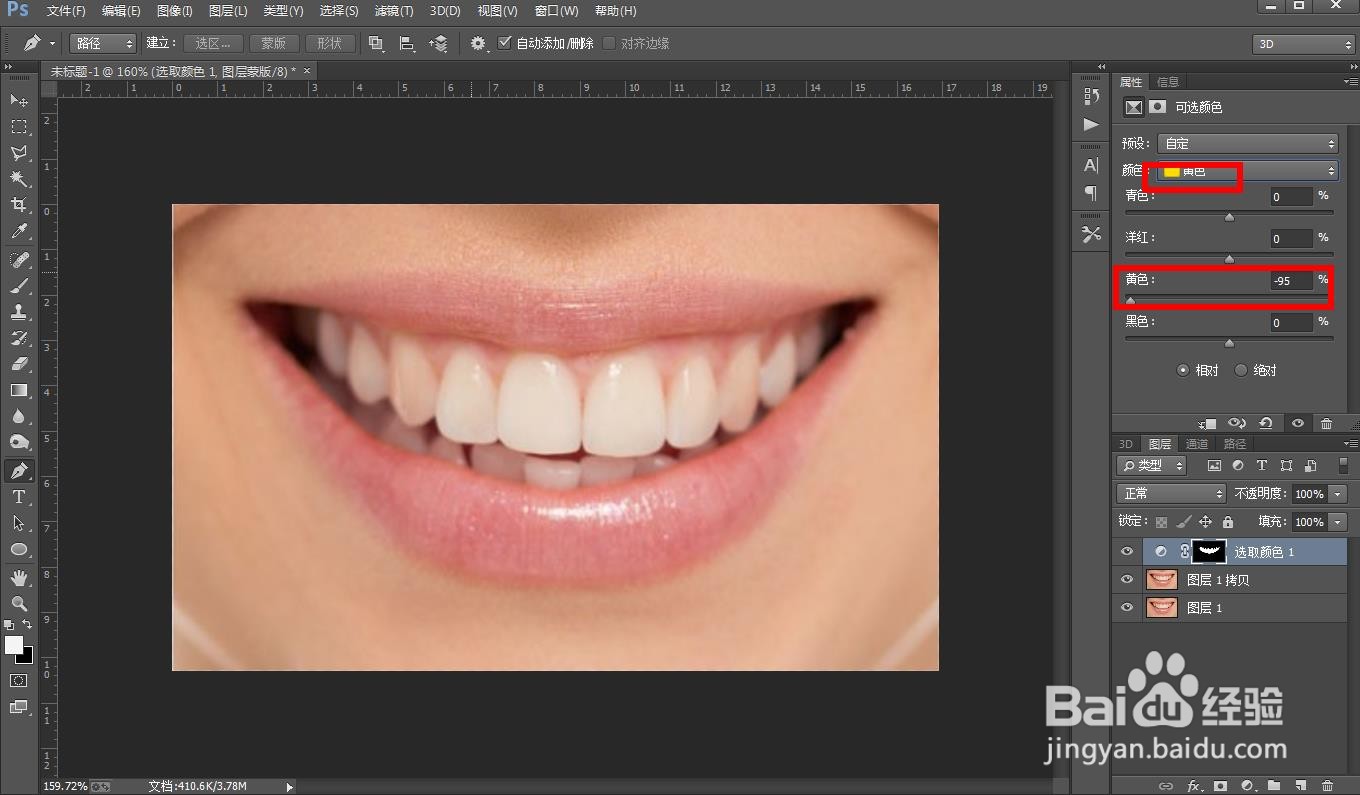The height and width of the screenshot is (795, 1360).
Task: Choose the Spot Healing Brush tool
Action: coord(19,260)
